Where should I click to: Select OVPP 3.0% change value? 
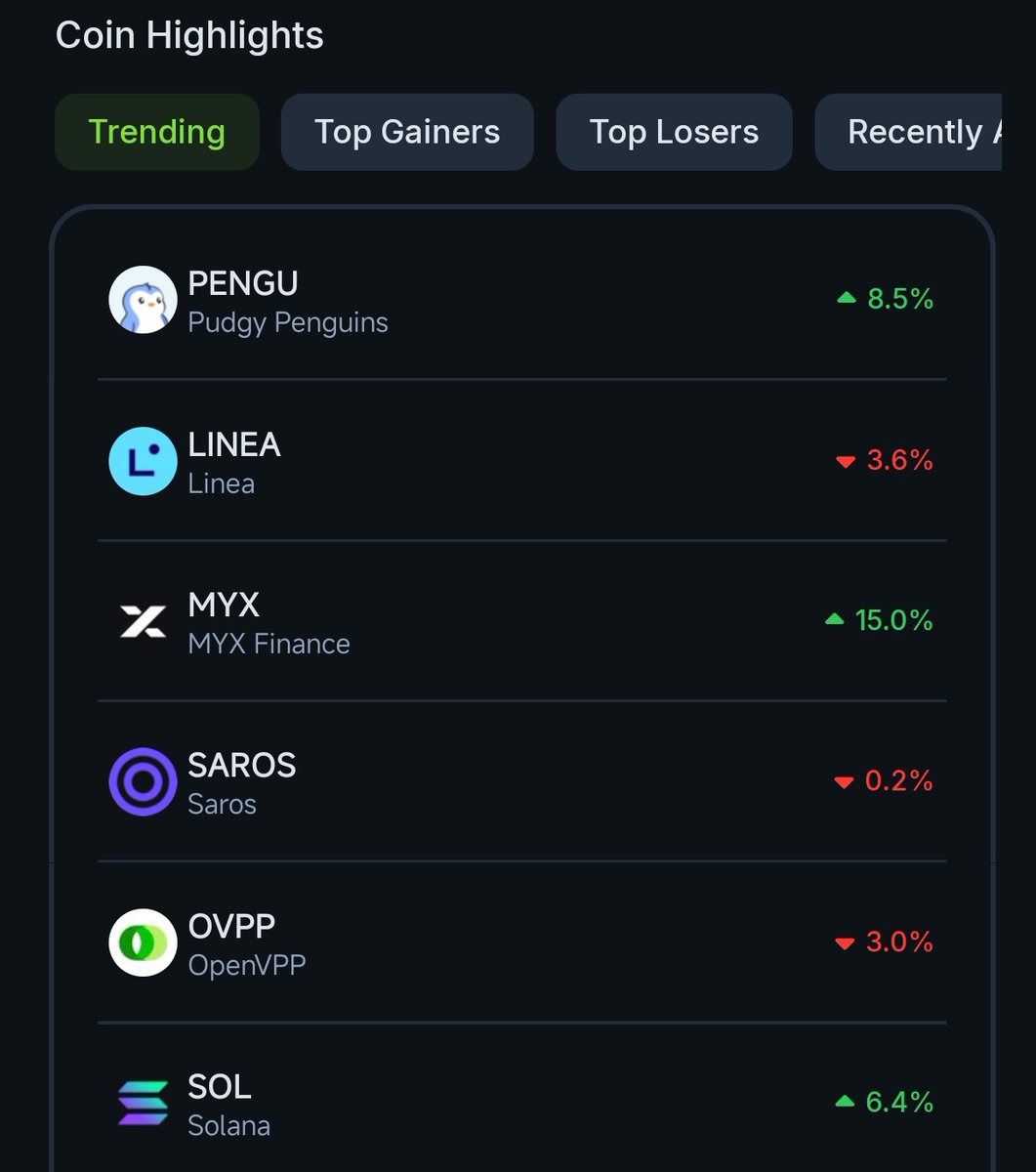coord(899,942)
